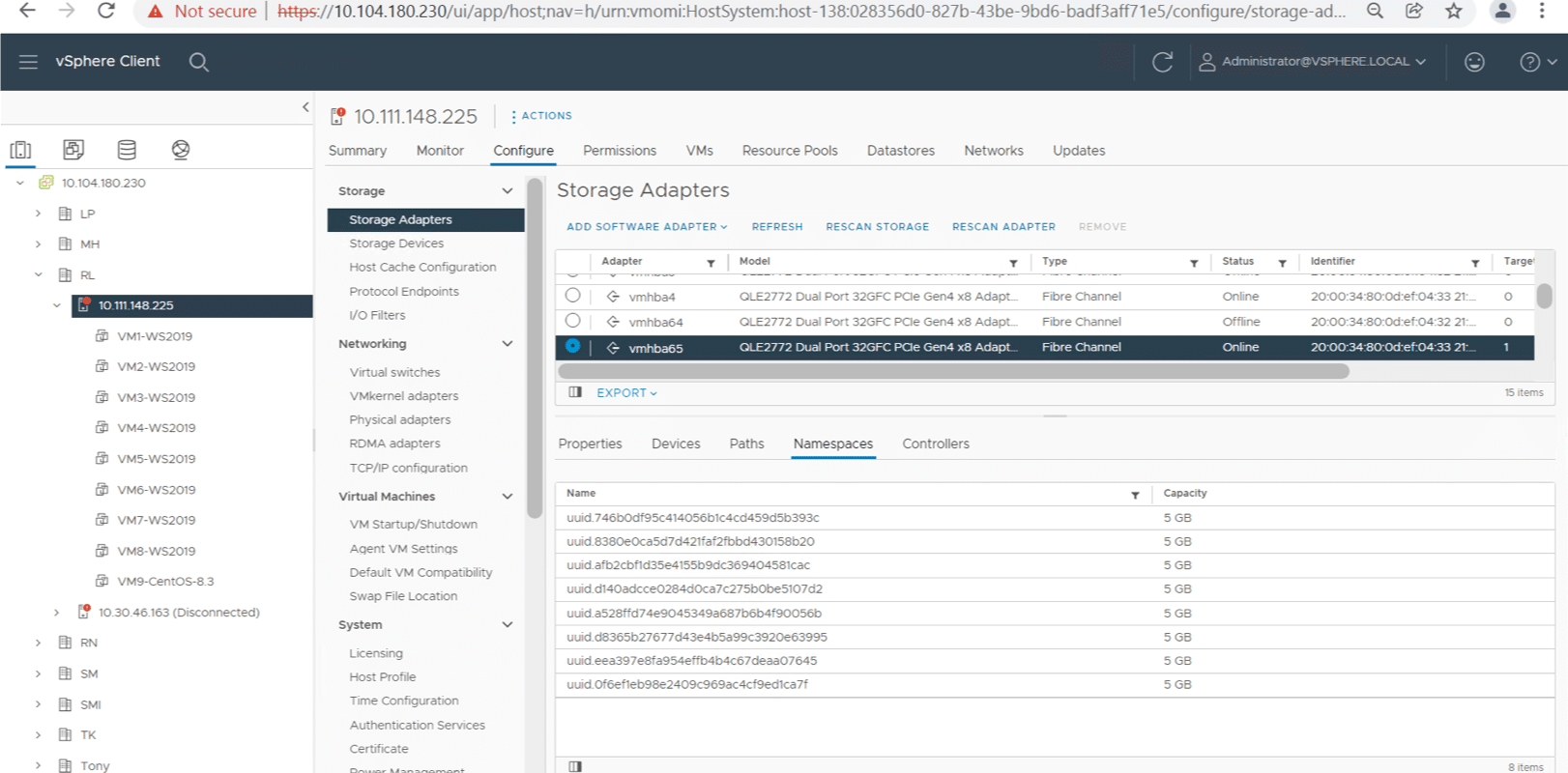Open the Monitor tab
Viewport: 1568px width, 773px height.
pyautogui.click(x=440, y=151)
